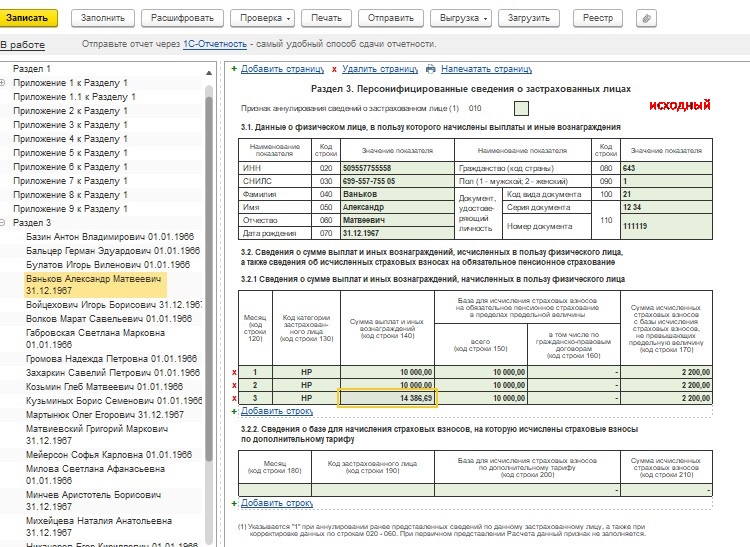Image resolution: width=750 pixels, height=547 pixels.
Task: Select Громова Надежда Петровна in the tree
Action: click(x=111, y=359)
